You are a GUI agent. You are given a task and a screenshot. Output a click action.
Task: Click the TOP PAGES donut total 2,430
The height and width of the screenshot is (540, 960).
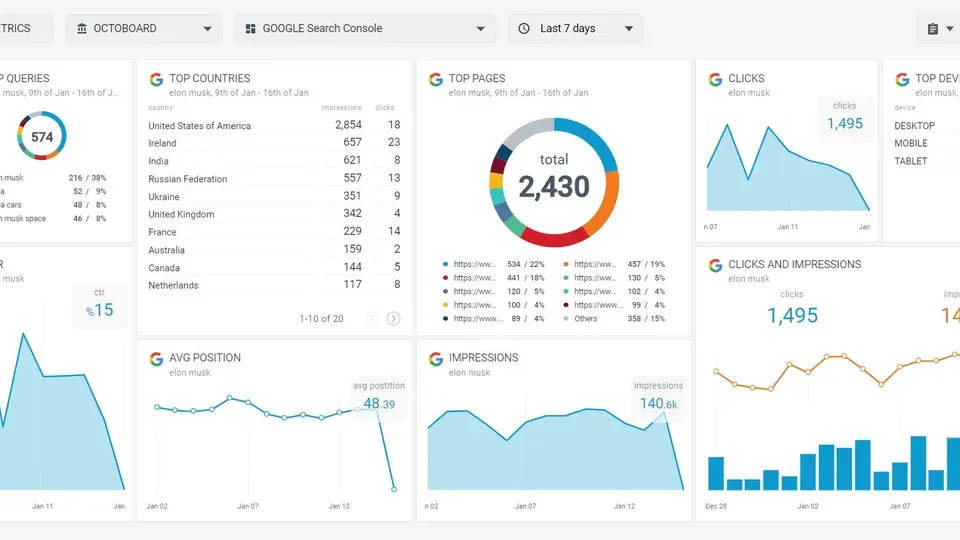554,186
